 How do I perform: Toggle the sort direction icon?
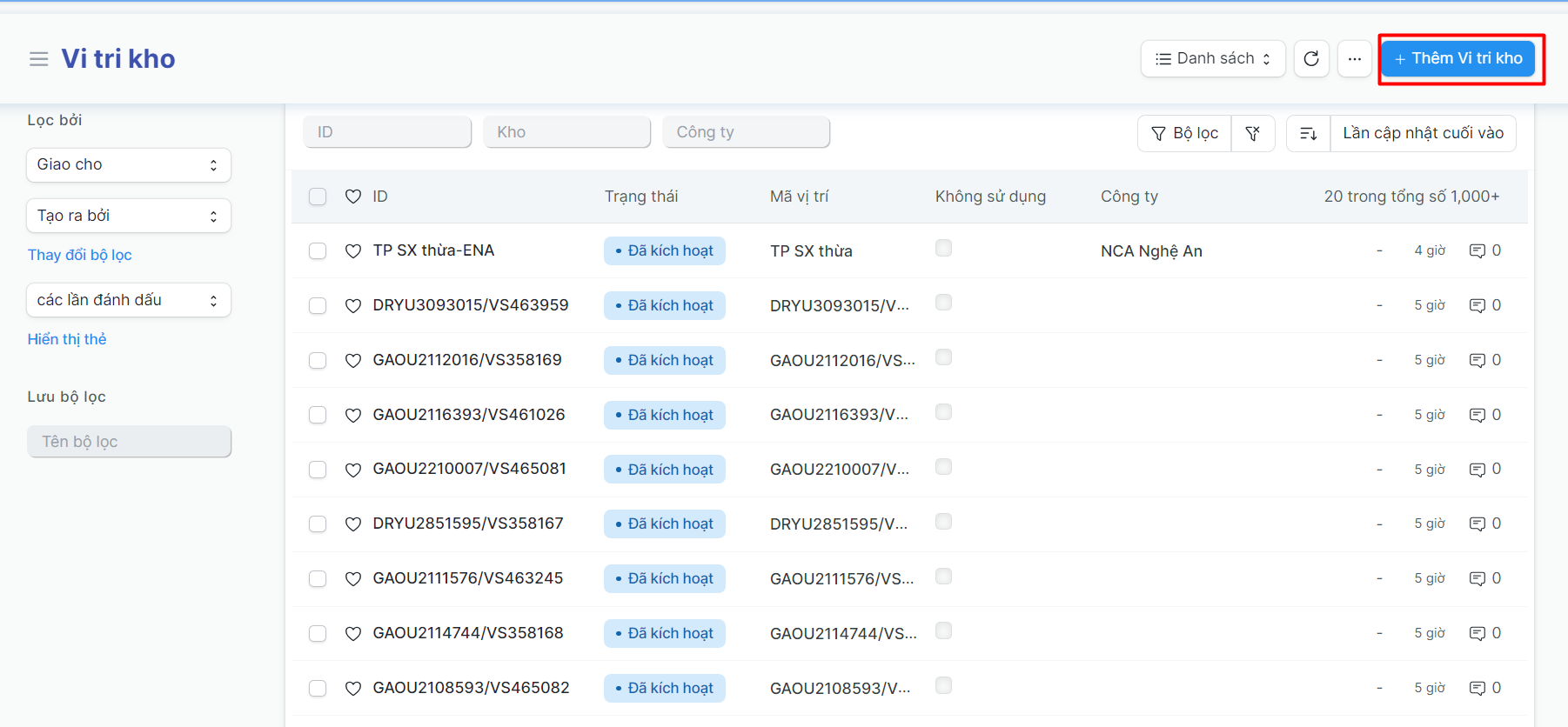tap(1308, 133)
